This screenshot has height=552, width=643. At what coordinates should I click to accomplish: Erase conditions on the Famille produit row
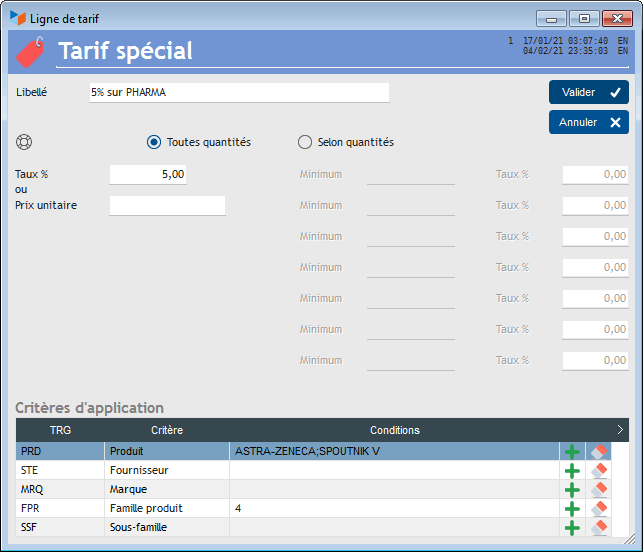click(x=598, y=509)
